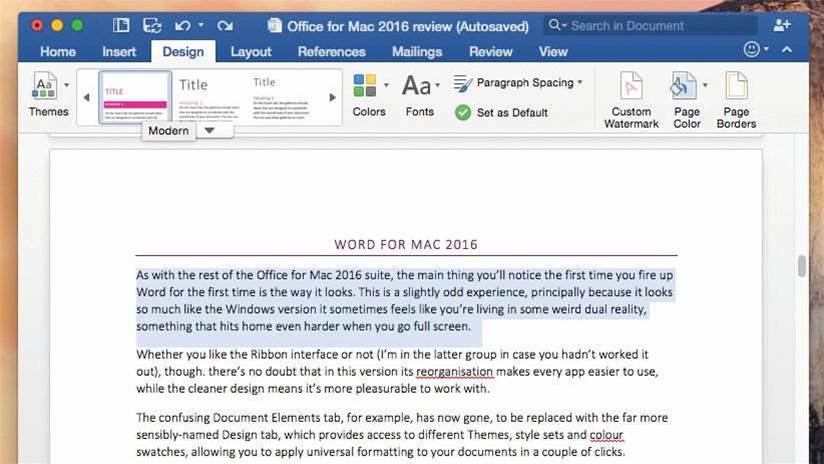Click the share person-plus icon
This screenshot has height=464, width=824.
point(782,25)
